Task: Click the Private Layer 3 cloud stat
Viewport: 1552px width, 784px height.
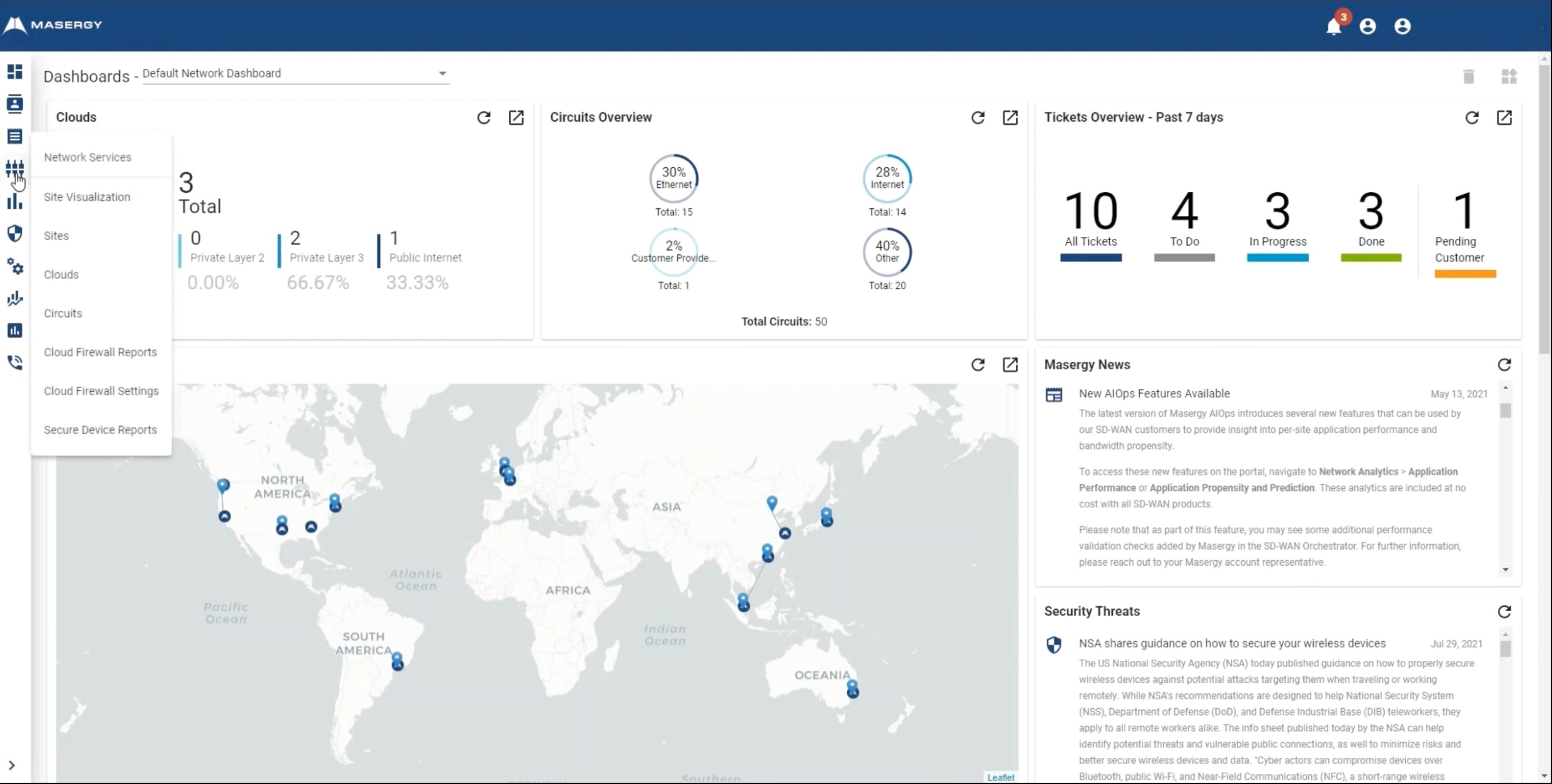Action: pos(322,261)
